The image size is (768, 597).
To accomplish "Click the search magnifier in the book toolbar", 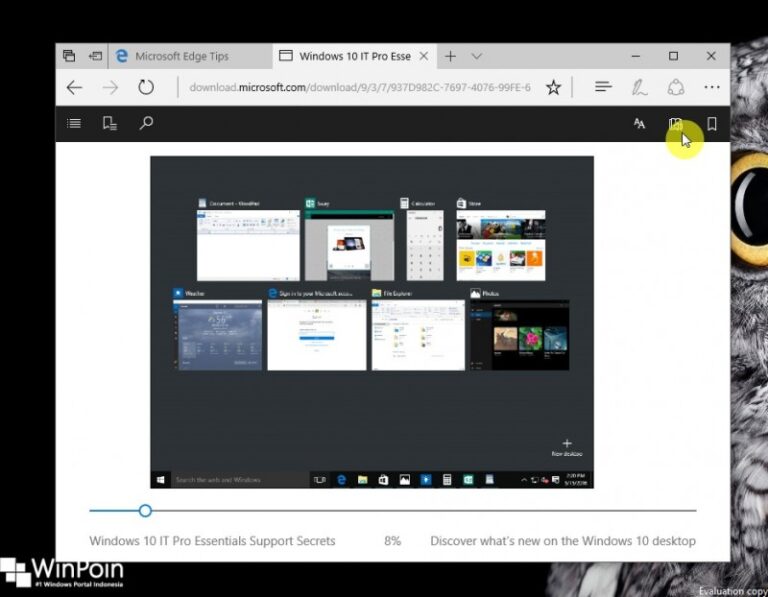I will click(x=146, y=124).
